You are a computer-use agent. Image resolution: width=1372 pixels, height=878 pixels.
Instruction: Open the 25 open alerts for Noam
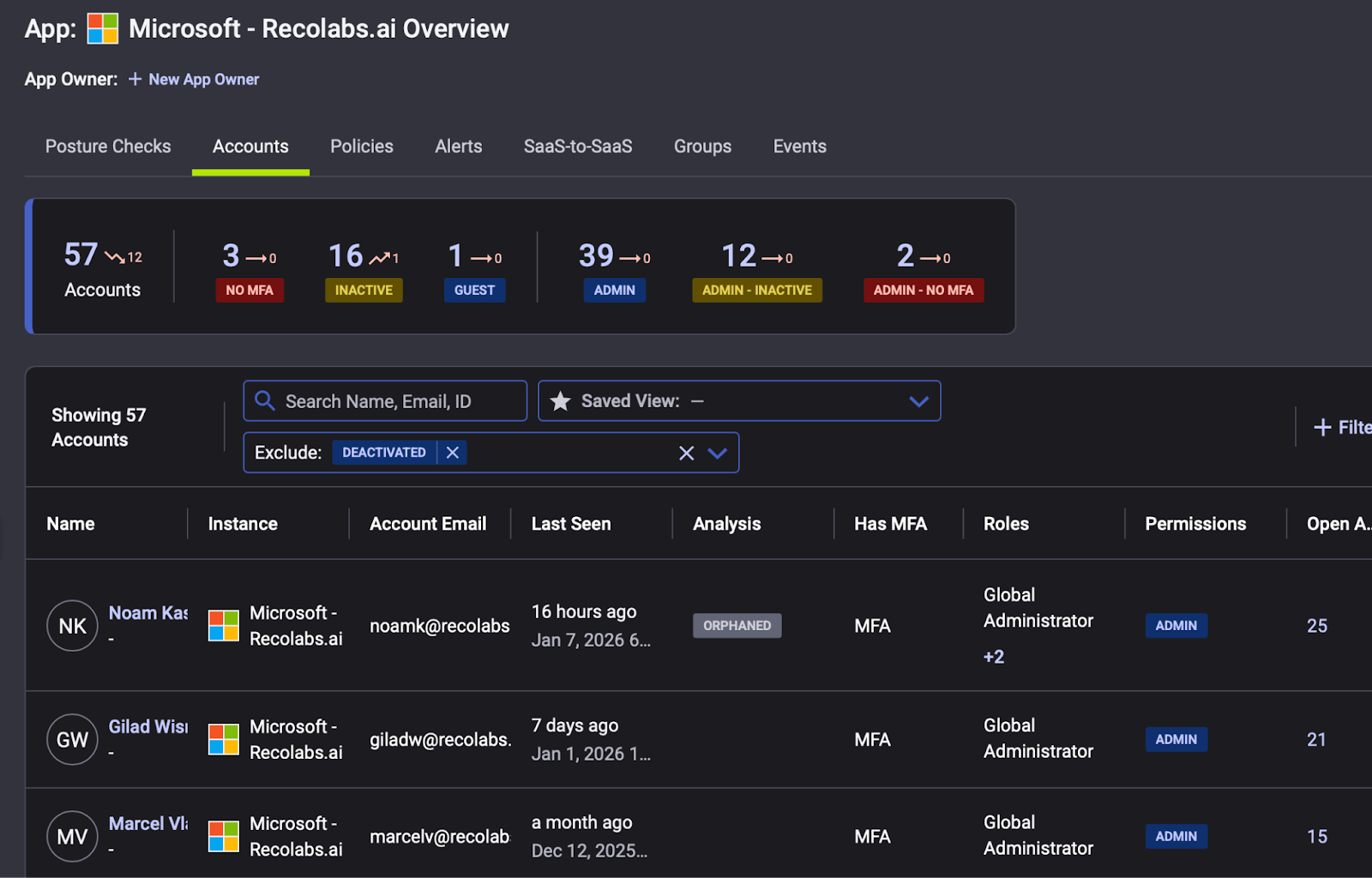click(x=1317, y=626)
